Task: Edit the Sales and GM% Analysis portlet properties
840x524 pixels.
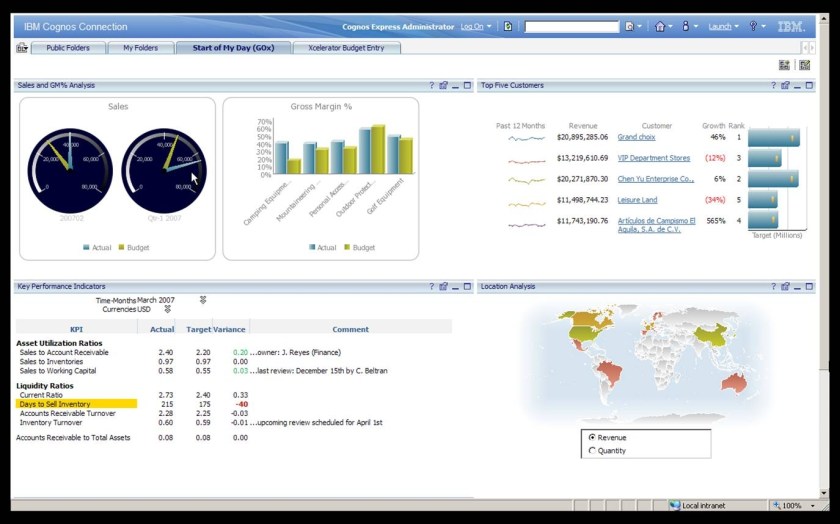Action: (444, 85)
